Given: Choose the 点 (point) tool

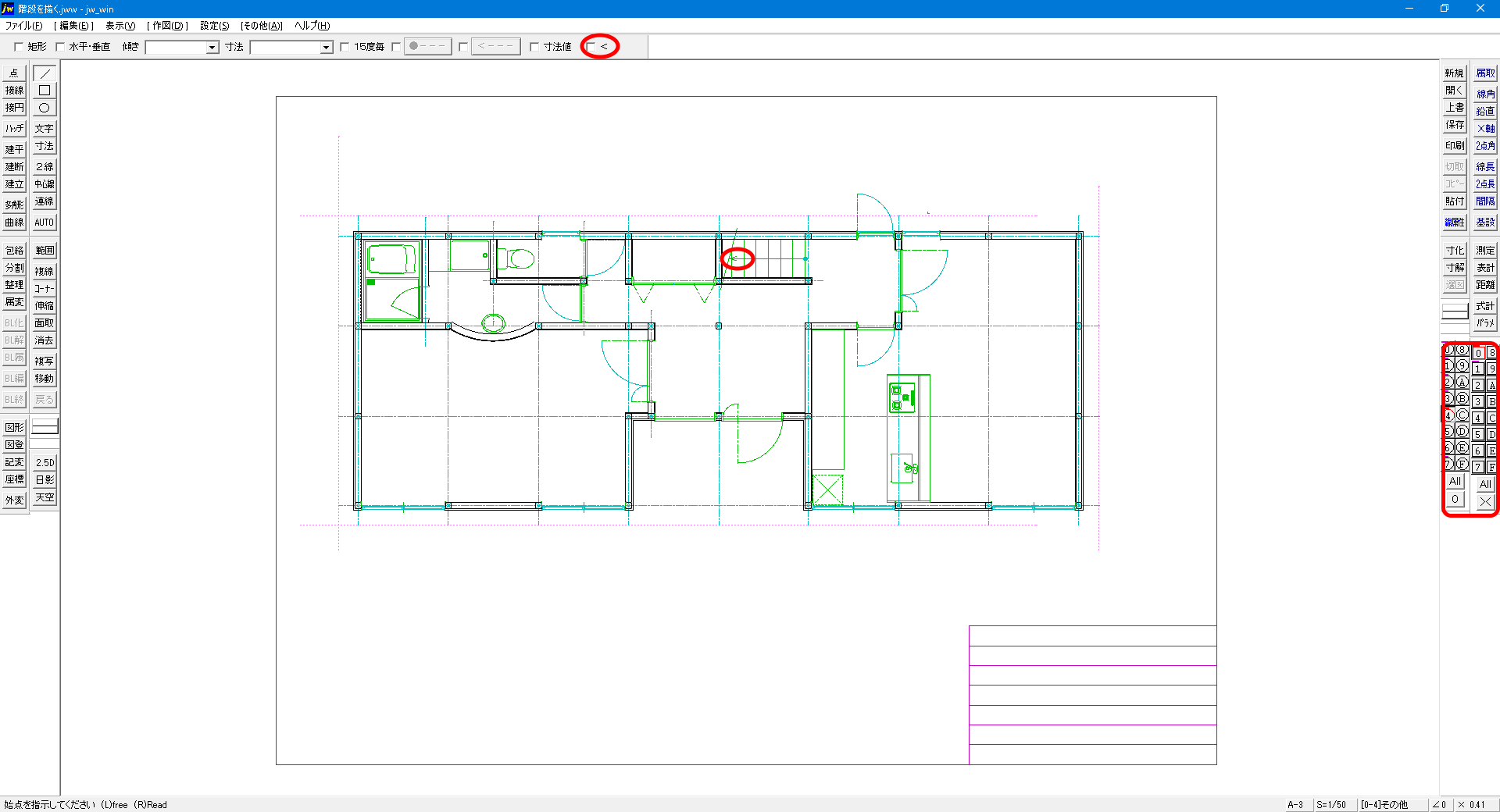Looking at the screenshot, I should pos(14,73).
